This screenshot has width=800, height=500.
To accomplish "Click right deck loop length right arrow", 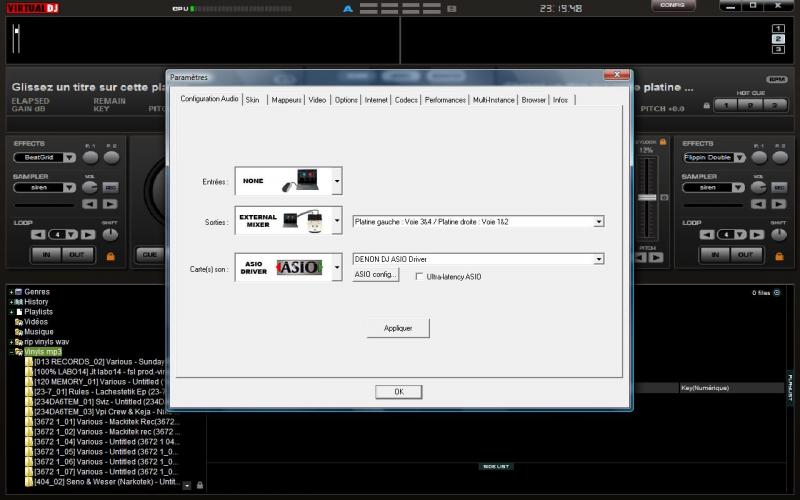I will (x=757, y=235).
